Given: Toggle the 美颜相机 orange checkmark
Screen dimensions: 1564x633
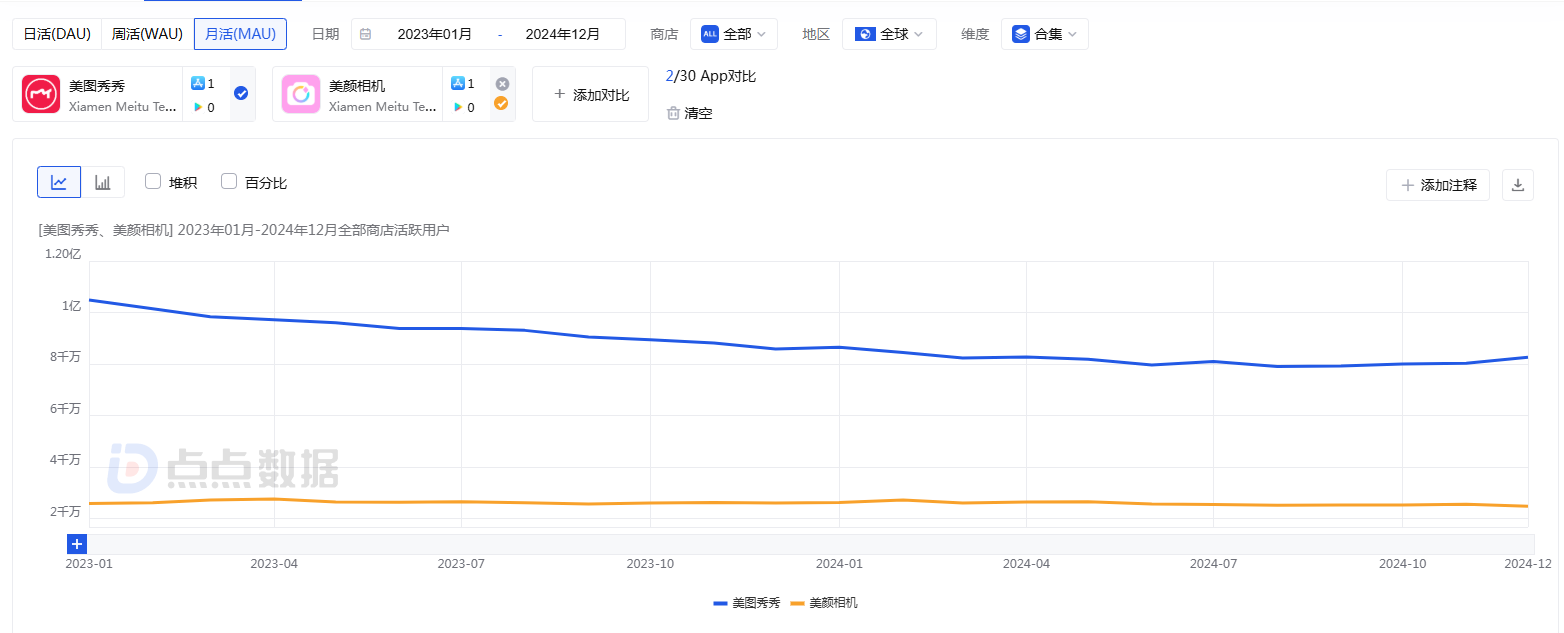Looking at the screenshot, I should [502, 103].
